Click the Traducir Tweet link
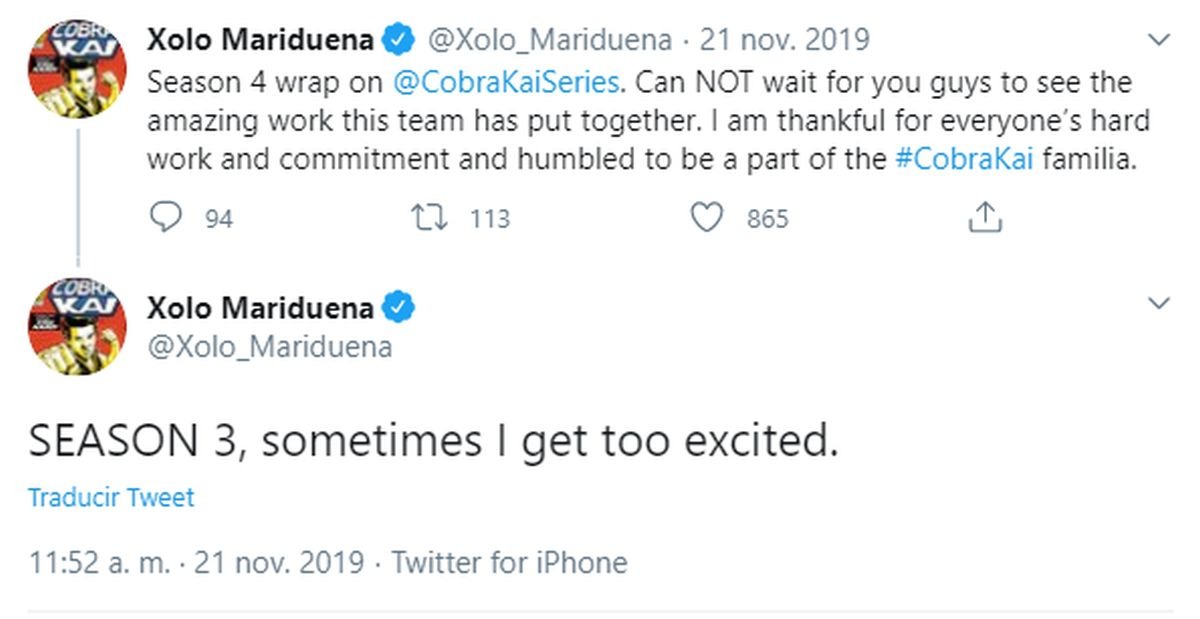Viewport: 1200px width, 619px height. [111, 497]
